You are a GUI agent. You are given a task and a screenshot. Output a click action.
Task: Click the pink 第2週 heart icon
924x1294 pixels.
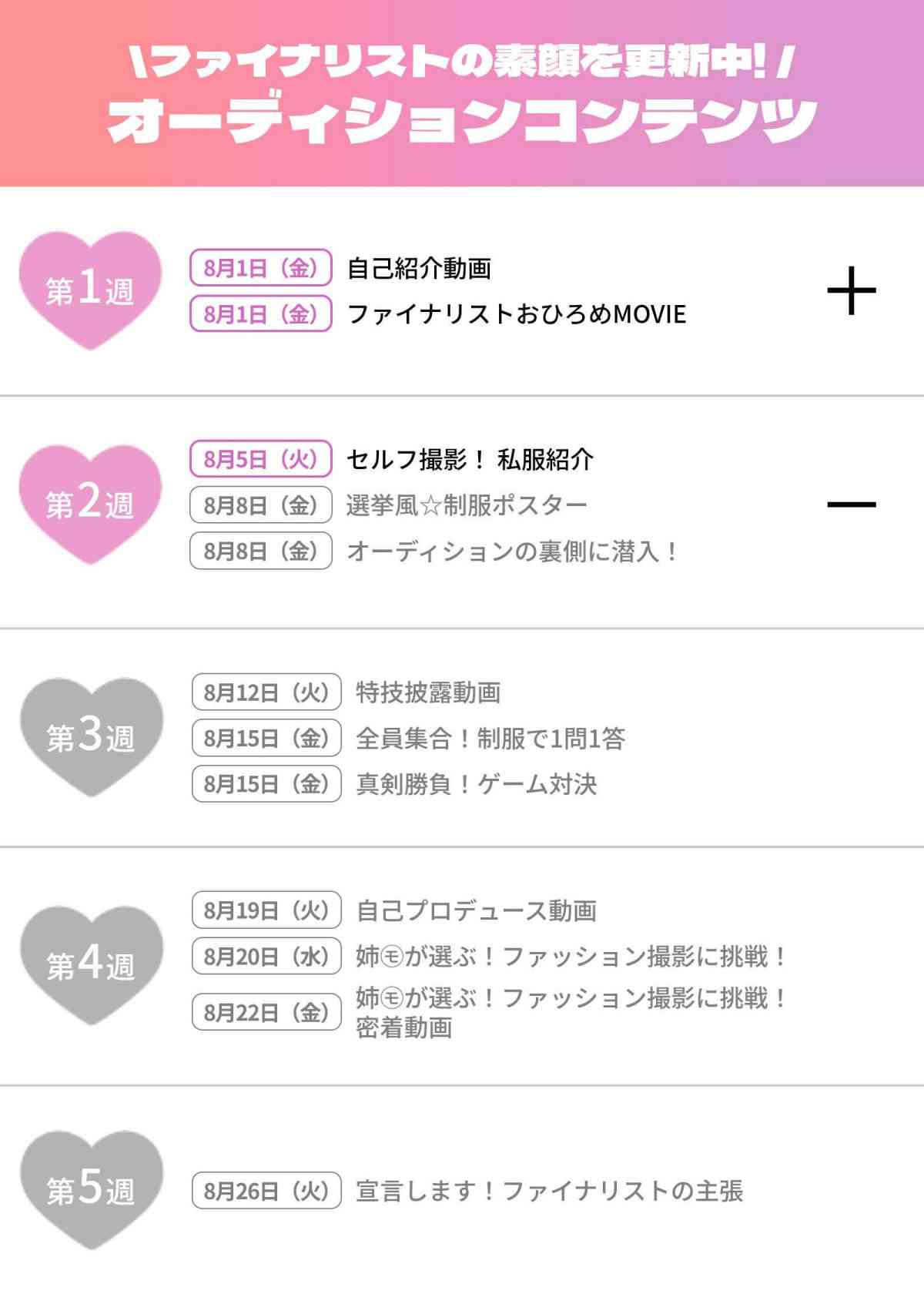coord(90,505)
